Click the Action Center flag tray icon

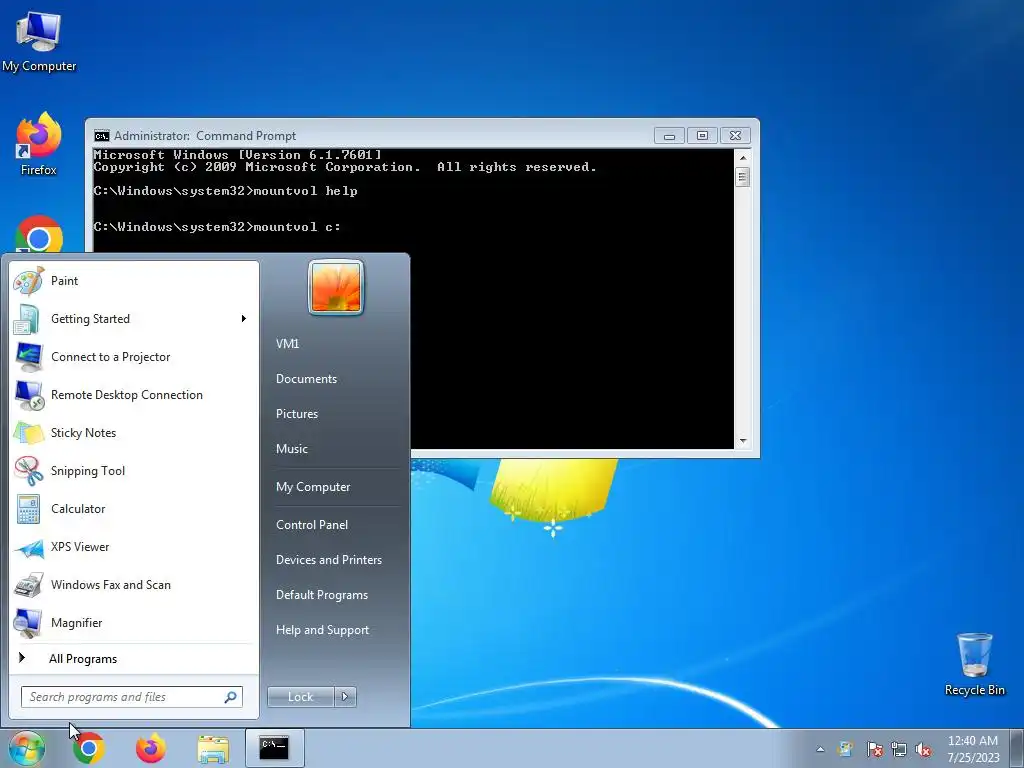tap(874, 750)
